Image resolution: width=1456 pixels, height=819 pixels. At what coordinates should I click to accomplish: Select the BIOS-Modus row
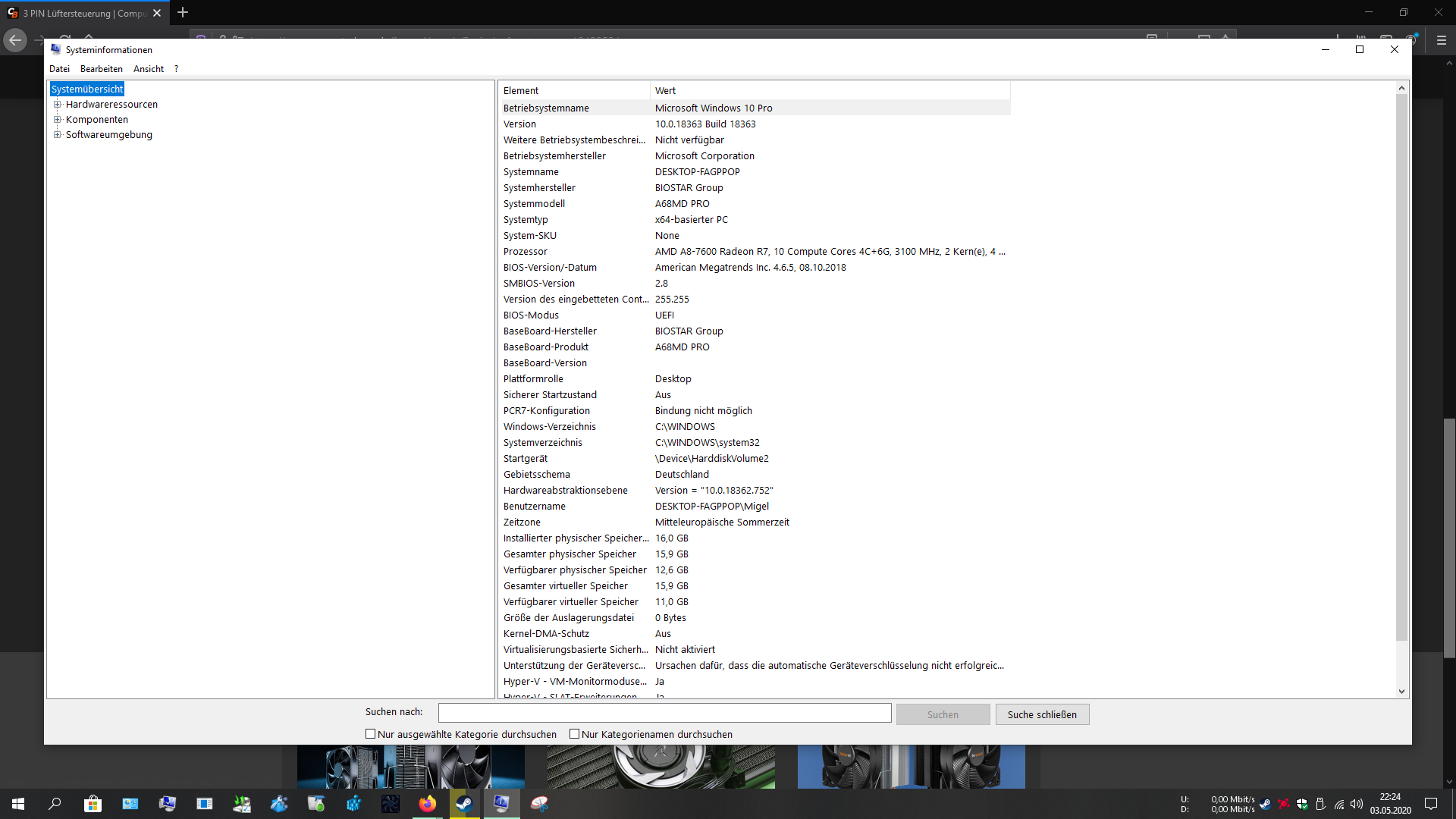coord(755,315)
